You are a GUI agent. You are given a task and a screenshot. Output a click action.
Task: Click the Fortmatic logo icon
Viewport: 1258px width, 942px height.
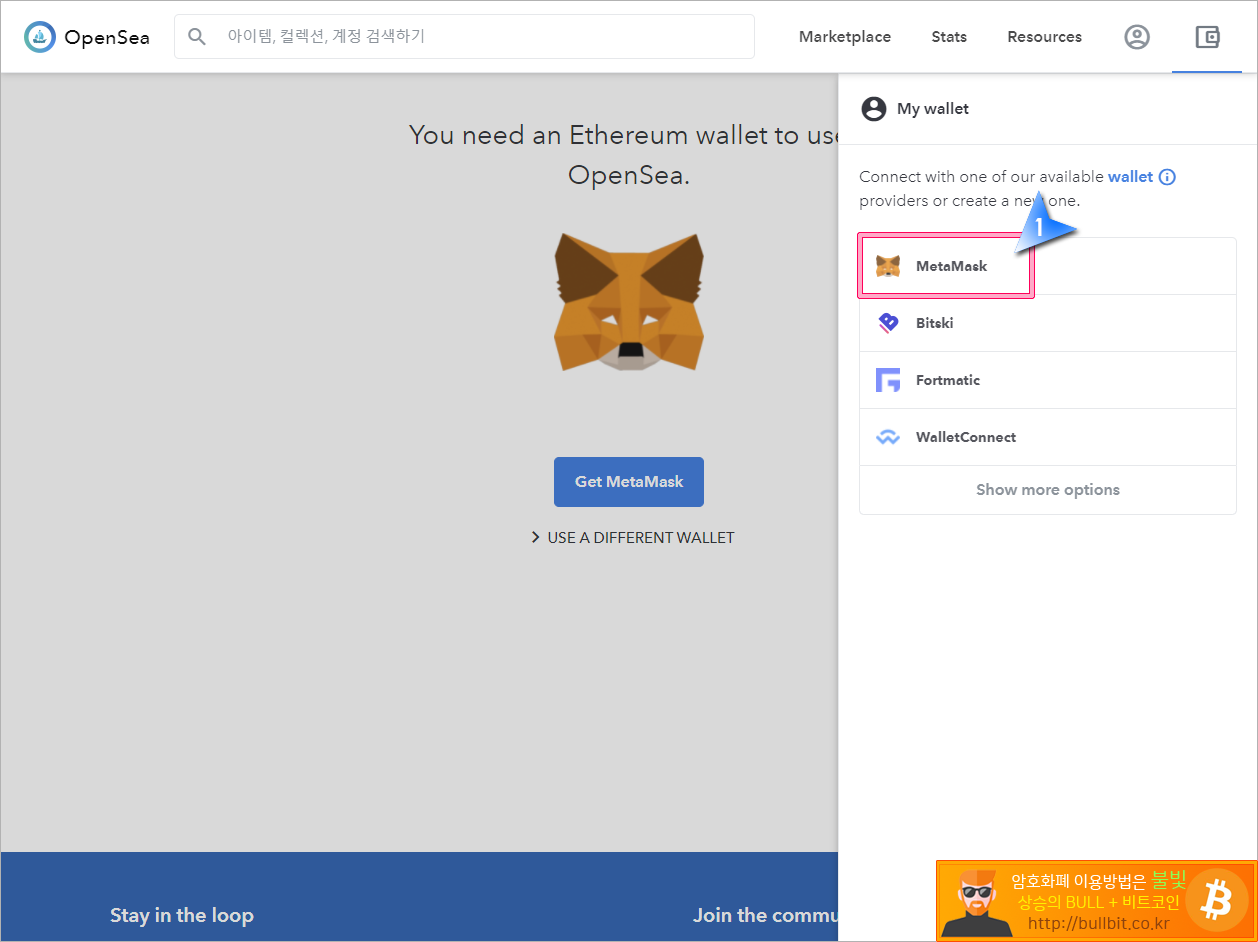[x=888, y=380]
